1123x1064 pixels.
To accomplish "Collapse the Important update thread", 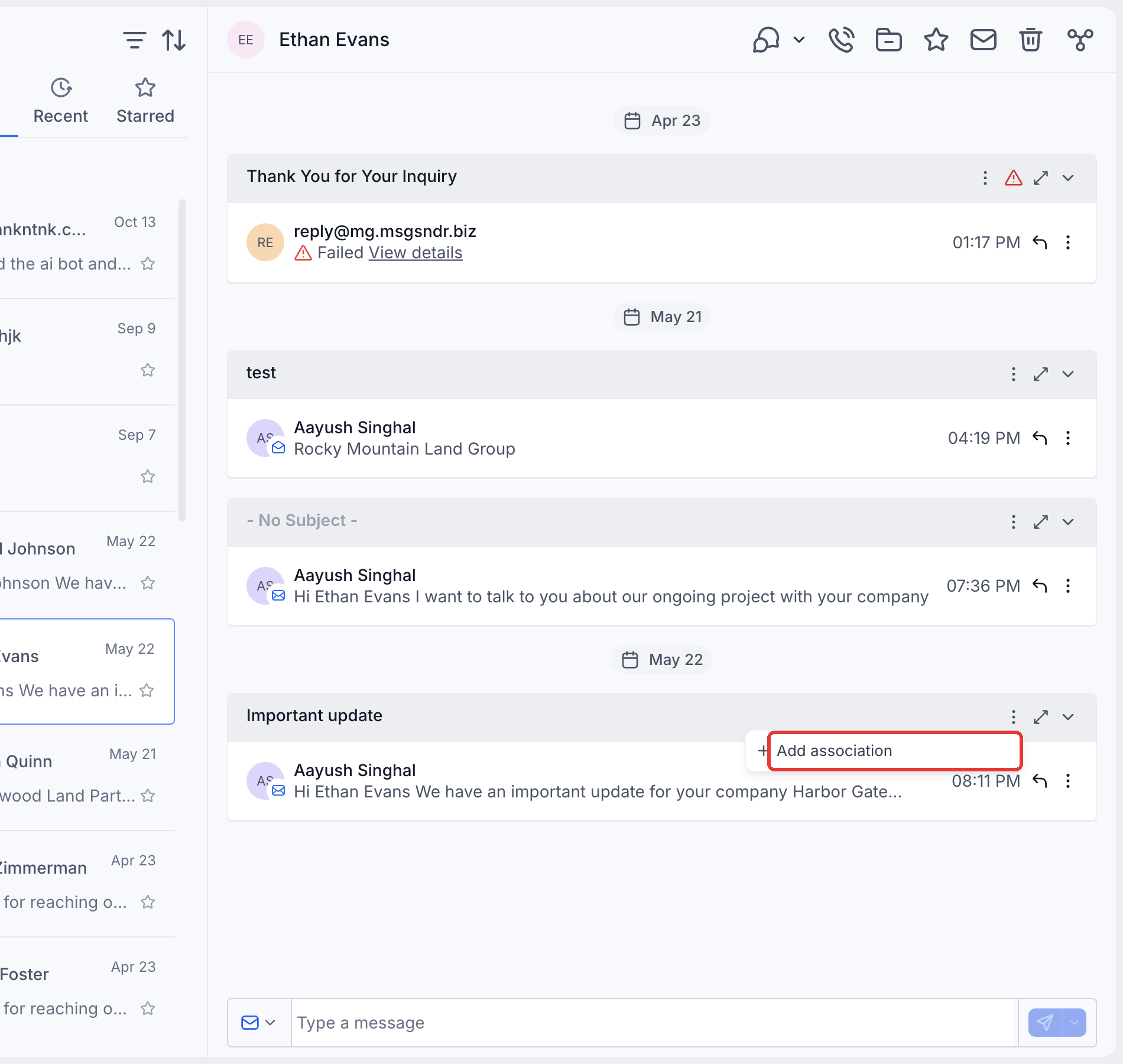I will [x=1067, y=717].
